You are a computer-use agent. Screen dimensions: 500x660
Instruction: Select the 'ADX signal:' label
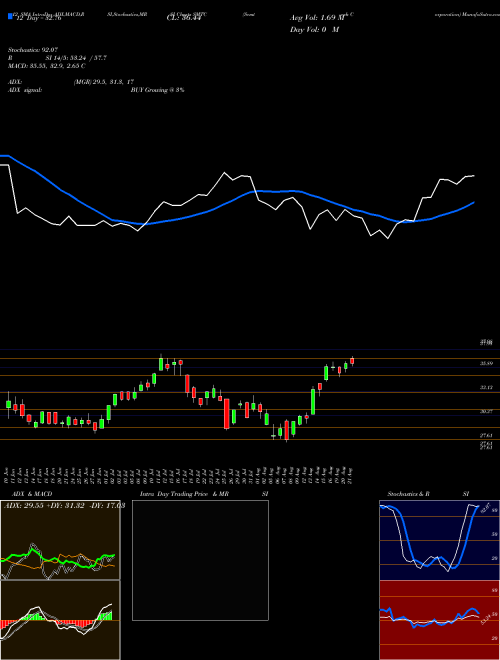coord(25,90)
